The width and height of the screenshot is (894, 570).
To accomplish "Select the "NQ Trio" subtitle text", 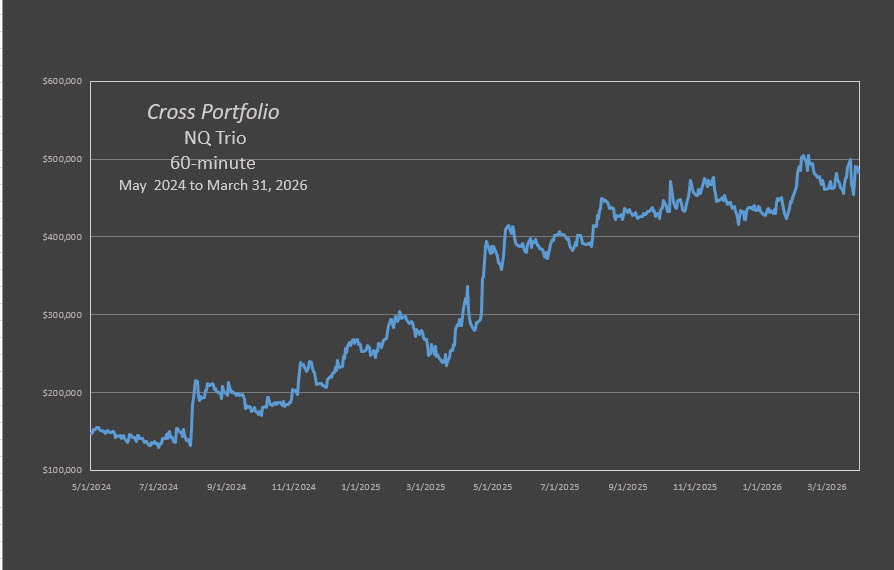I will 213,138.
